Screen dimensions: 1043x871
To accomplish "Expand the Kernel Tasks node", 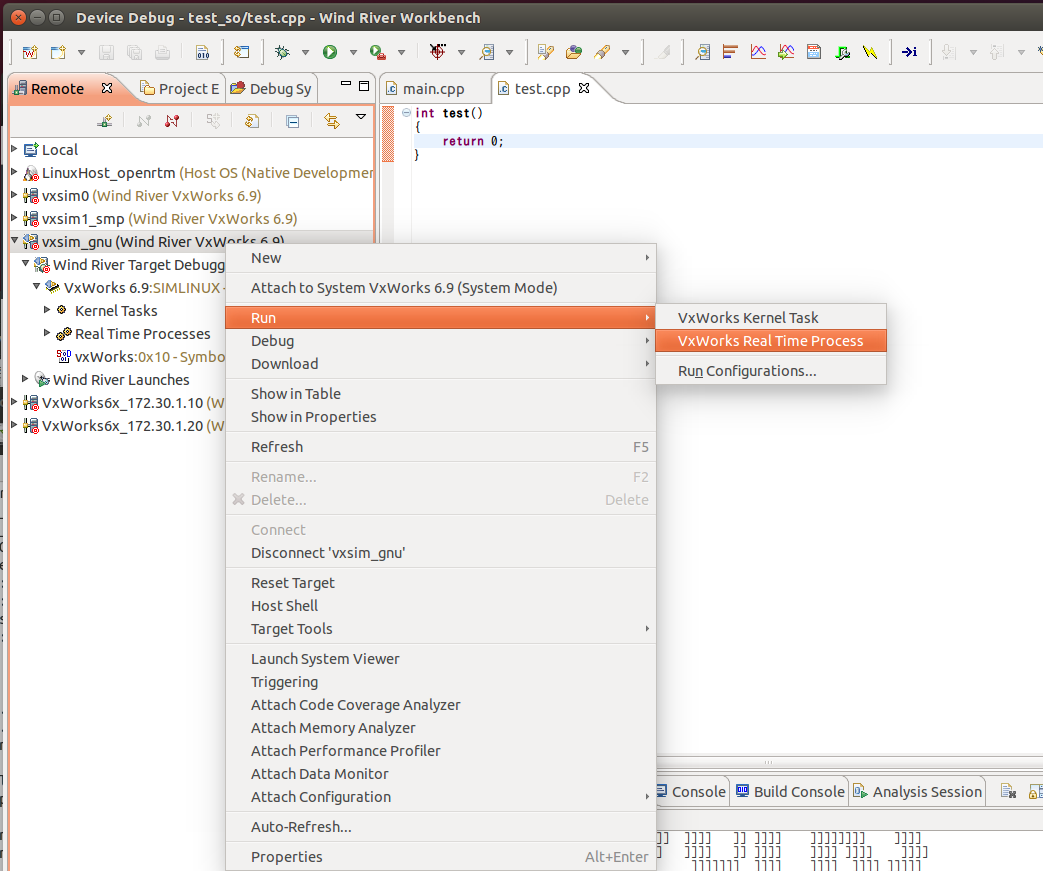I will (47, 309).
